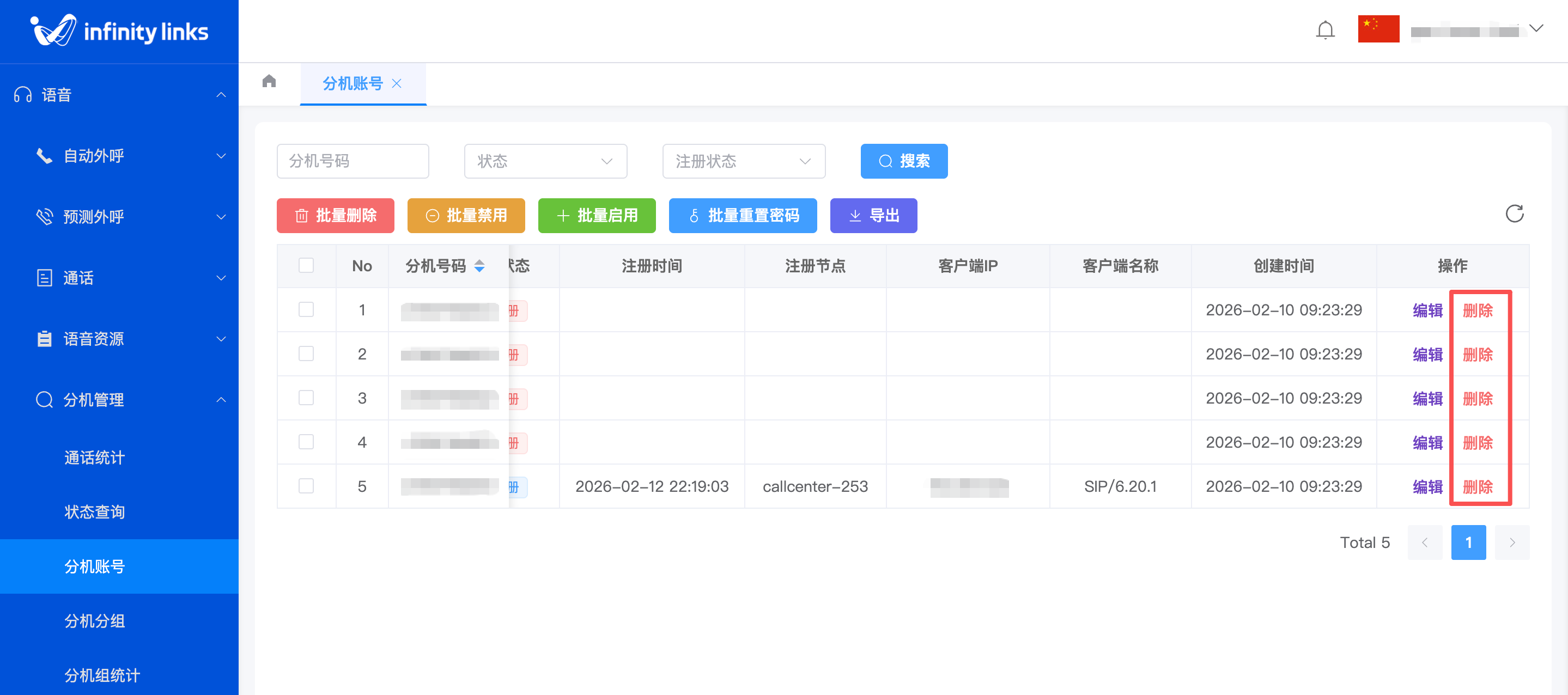Go to next page arrow
Screen dimensions: 1568x695
tap(1512, 542)
